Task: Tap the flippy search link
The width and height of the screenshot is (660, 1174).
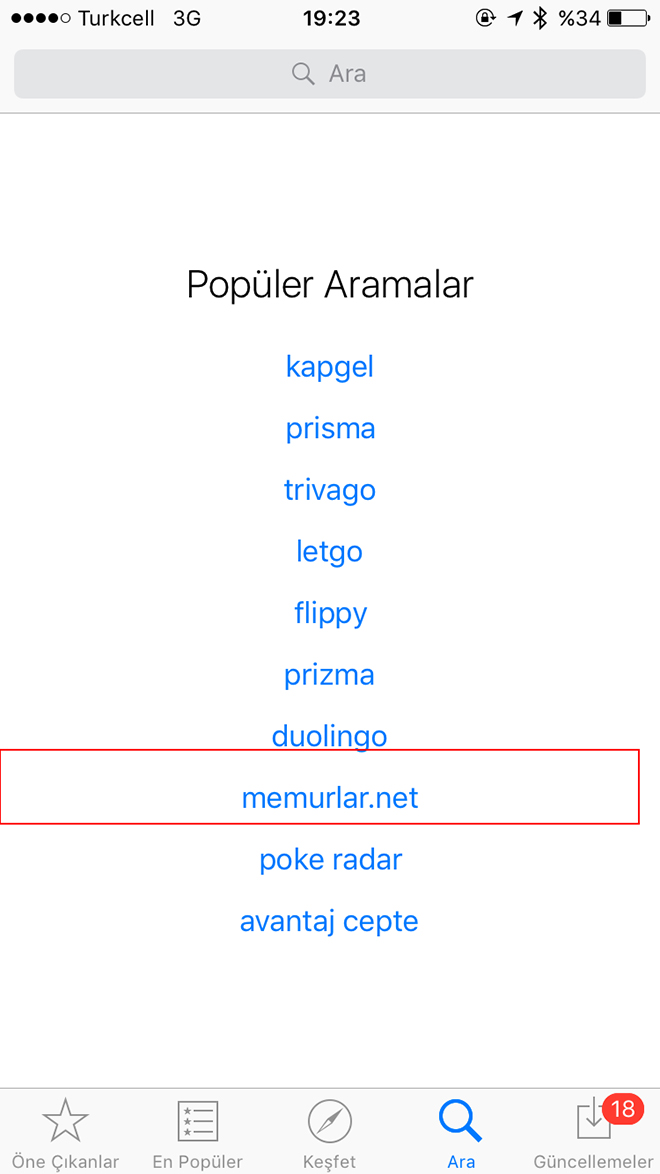Action: [x=330, y=614]
